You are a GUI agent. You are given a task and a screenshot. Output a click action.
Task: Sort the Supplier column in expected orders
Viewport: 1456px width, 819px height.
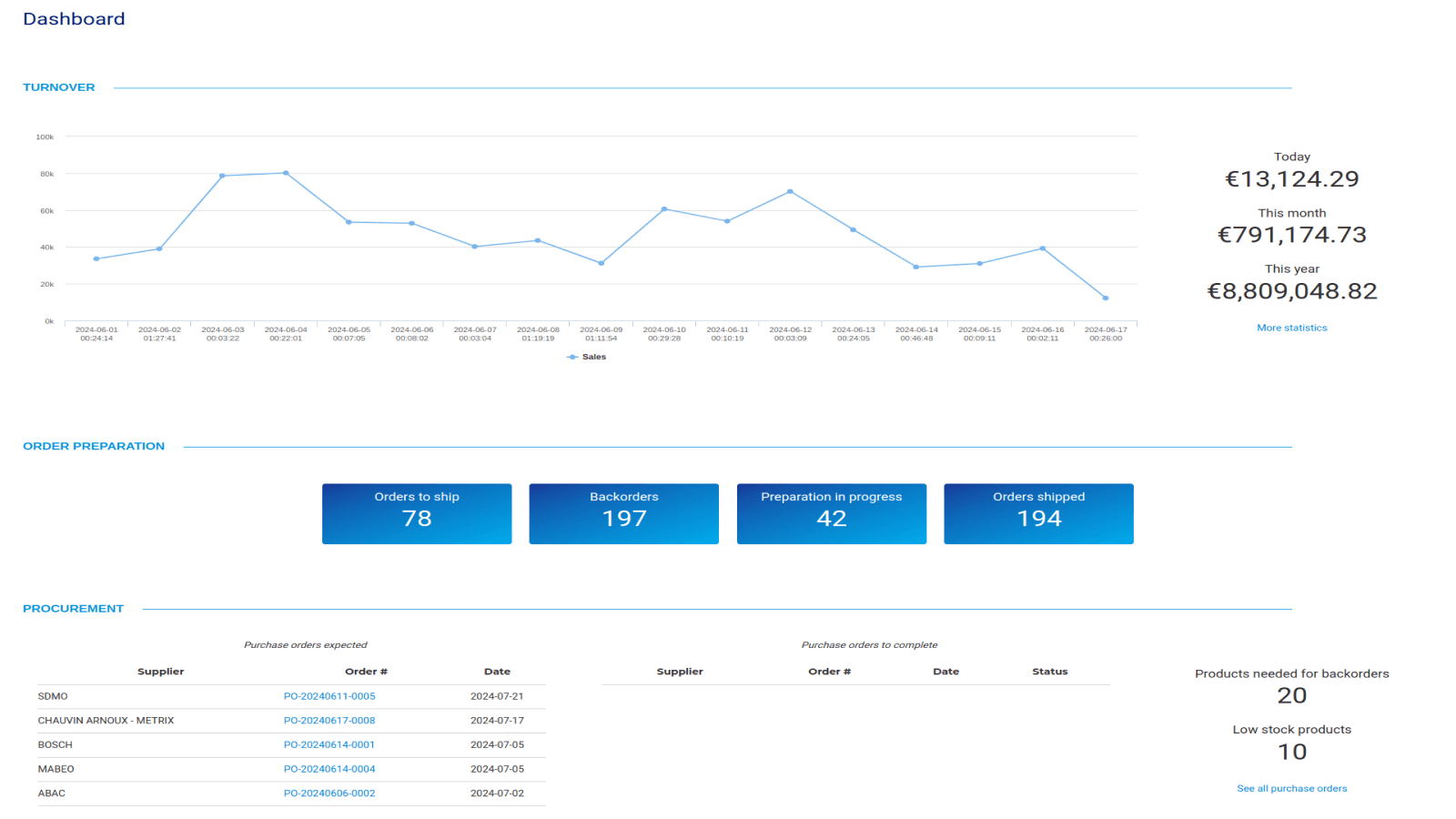click(160, 671)
